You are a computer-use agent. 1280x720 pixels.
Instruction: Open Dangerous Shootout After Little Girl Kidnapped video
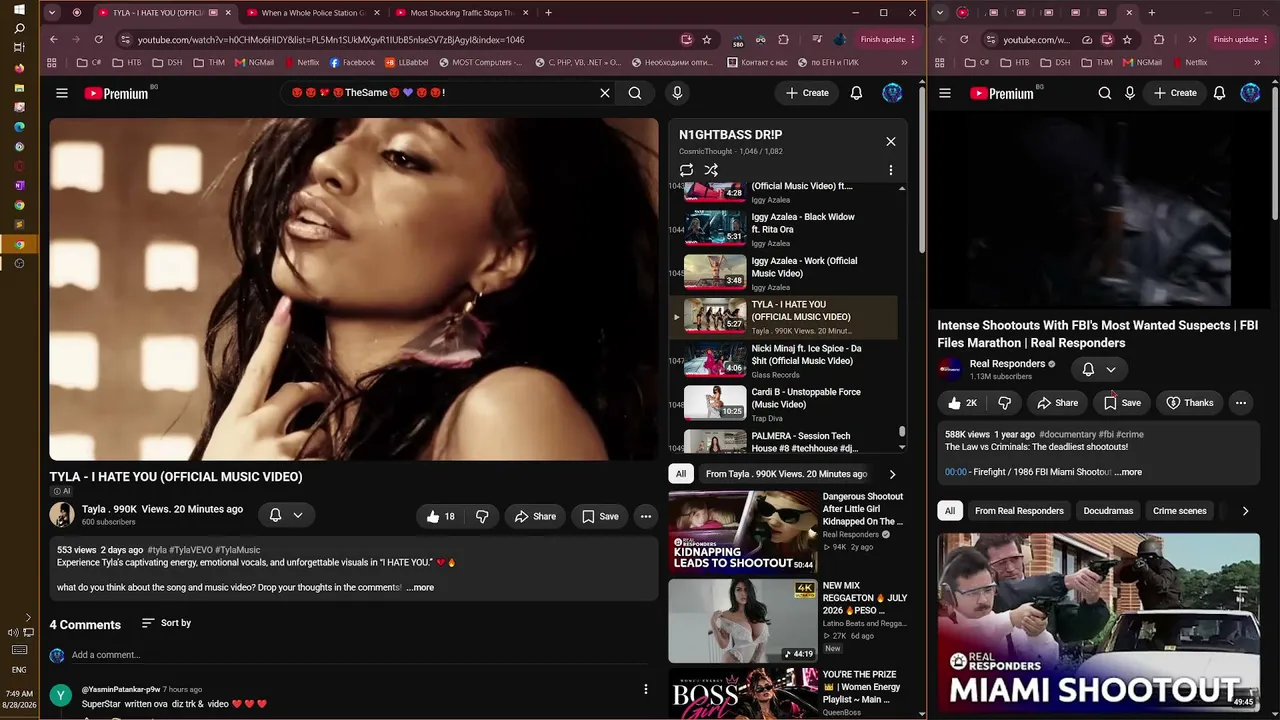[x=742, y=531]
